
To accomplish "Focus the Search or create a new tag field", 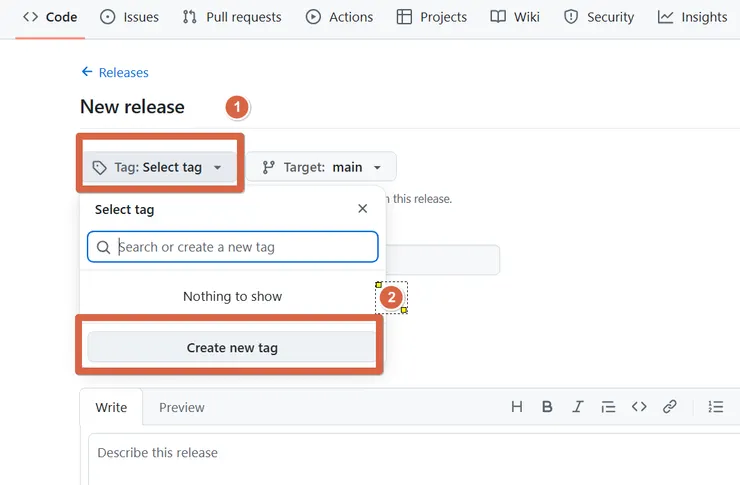I will pyautogui.click(x=240, y=247).
